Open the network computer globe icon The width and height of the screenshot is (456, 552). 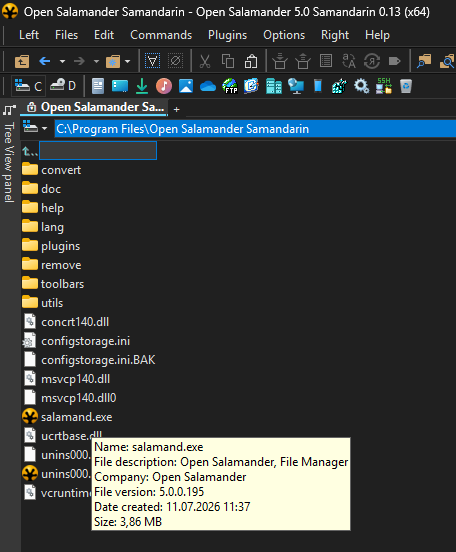[296, 86]
